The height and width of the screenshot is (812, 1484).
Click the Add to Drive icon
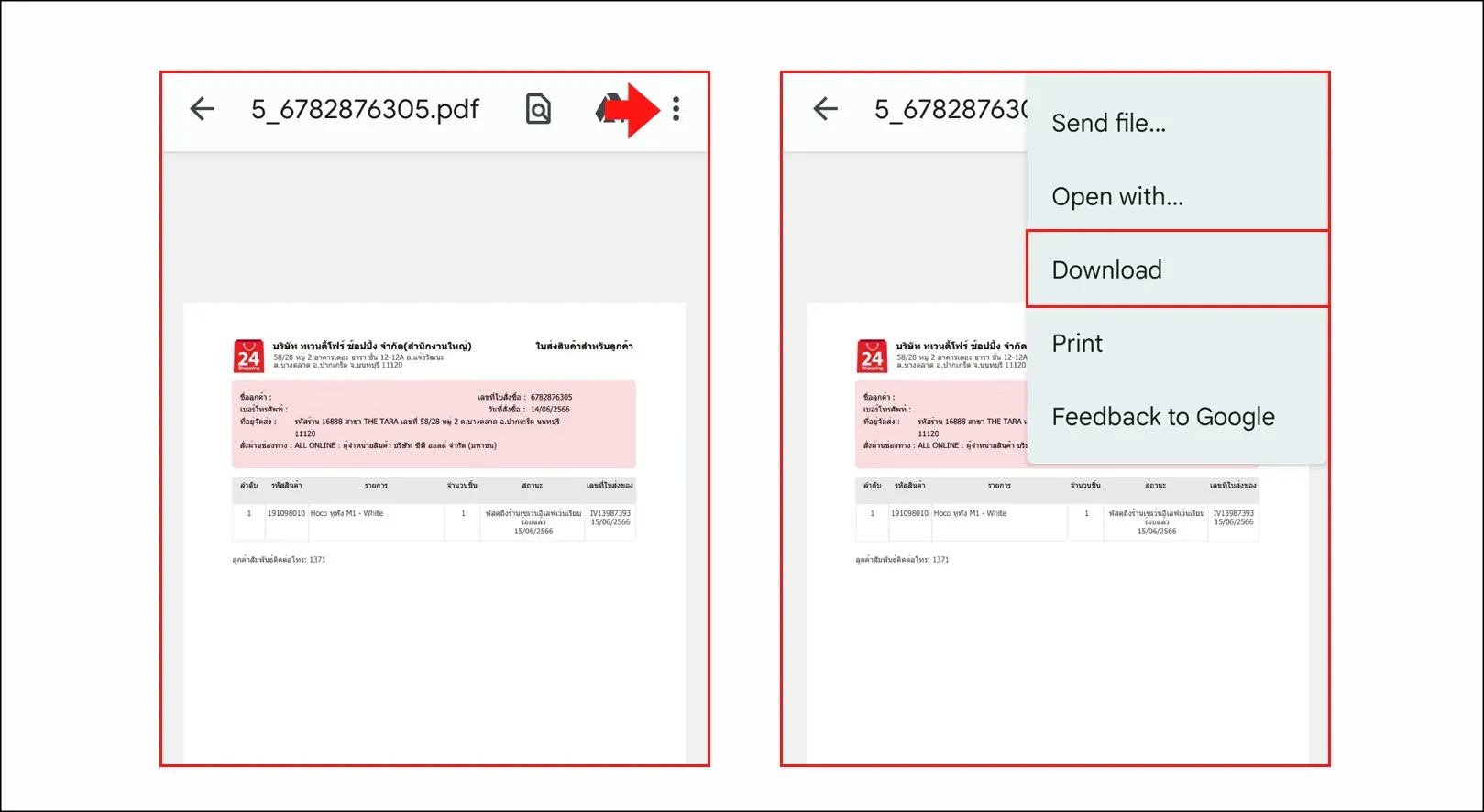click(x=605, y=109)
